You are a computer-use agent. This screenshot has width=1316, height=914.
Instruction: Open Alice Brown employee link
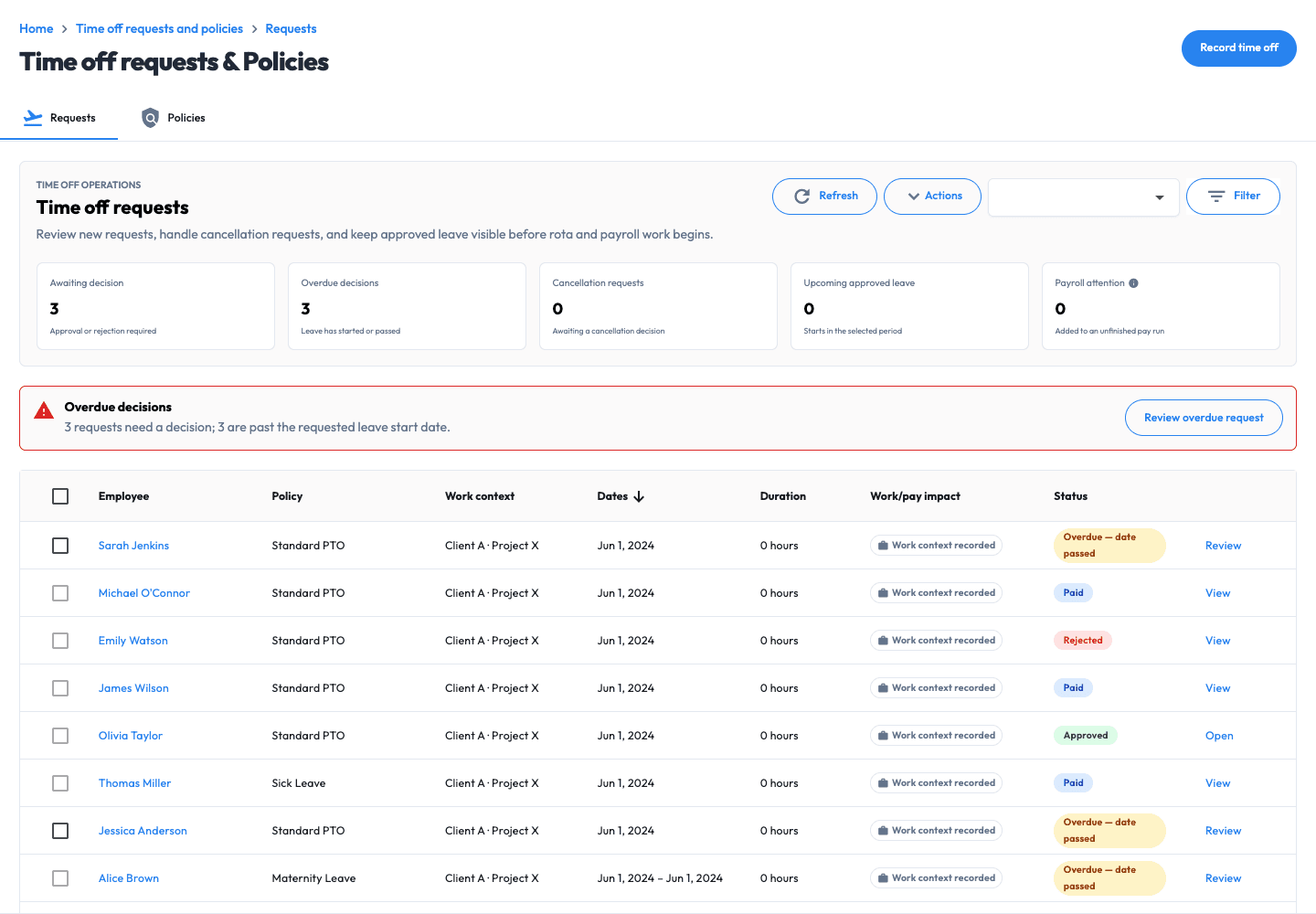click(129, 878)
